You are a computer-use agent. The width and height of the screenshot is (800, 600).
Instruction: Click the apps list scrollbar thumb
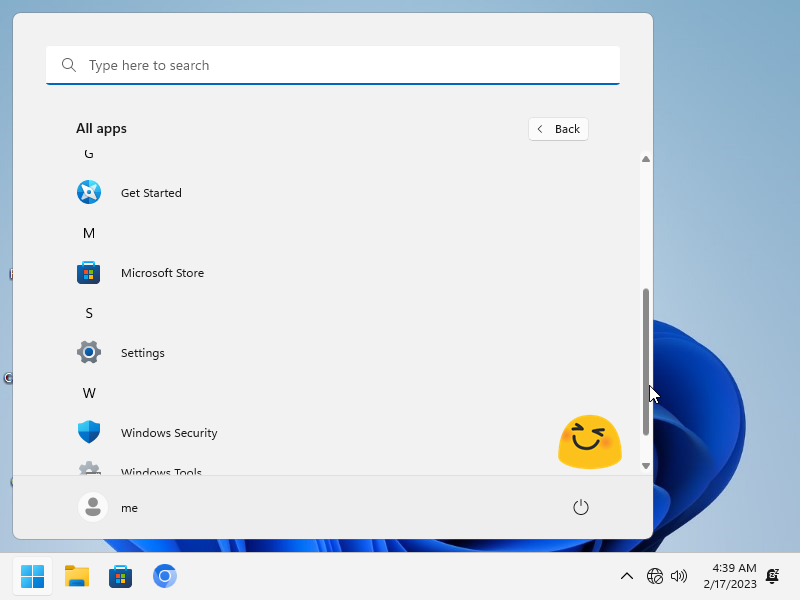[645, 362]
